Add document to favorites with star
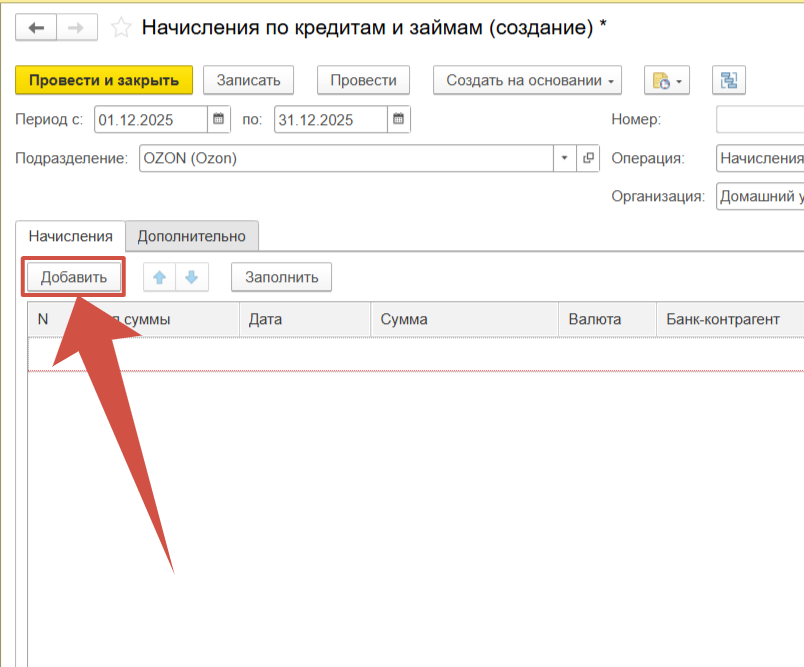This screenshot has height=667, width=804. pos(121,28)
